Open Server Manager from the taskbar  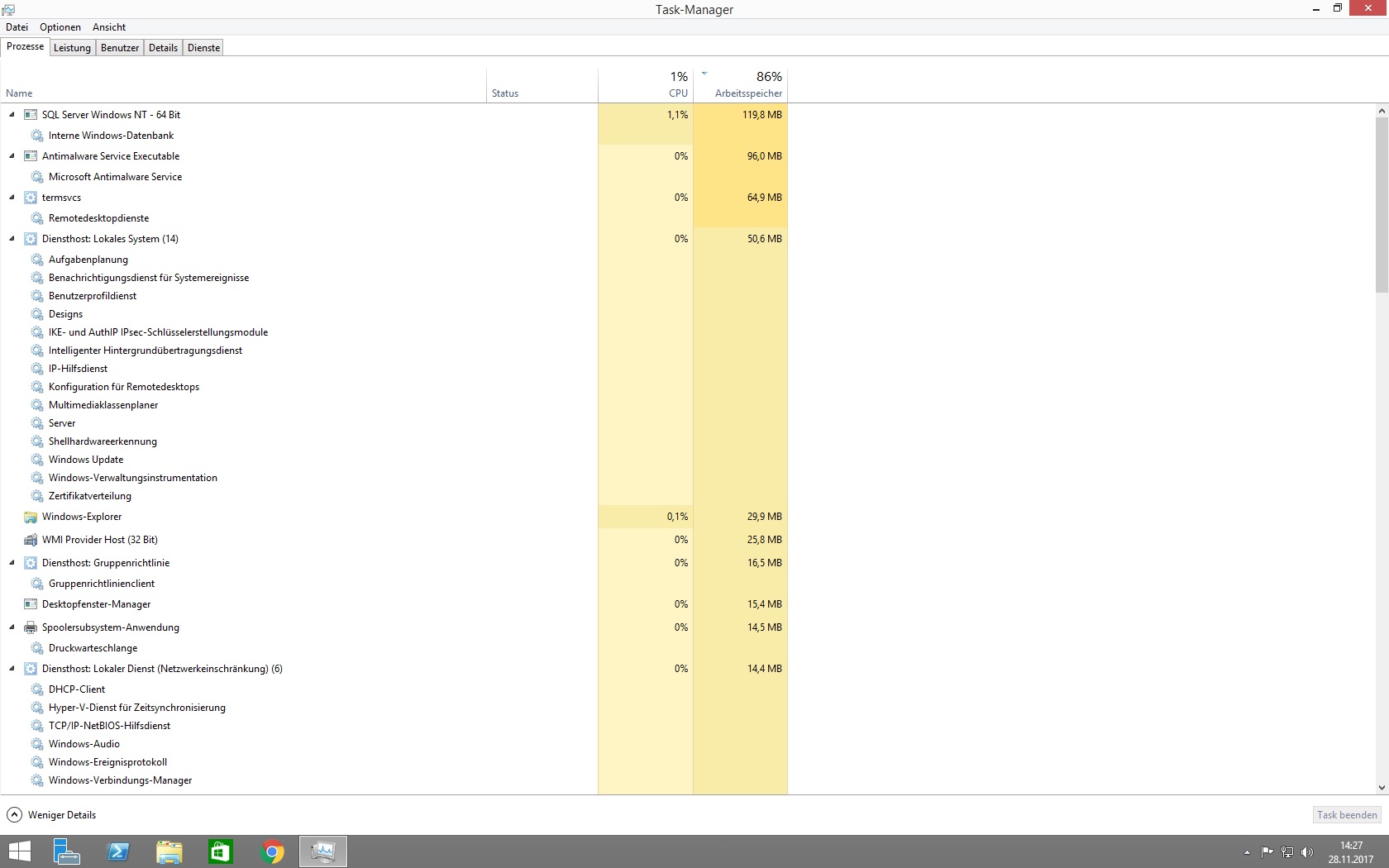click(66, 851)
